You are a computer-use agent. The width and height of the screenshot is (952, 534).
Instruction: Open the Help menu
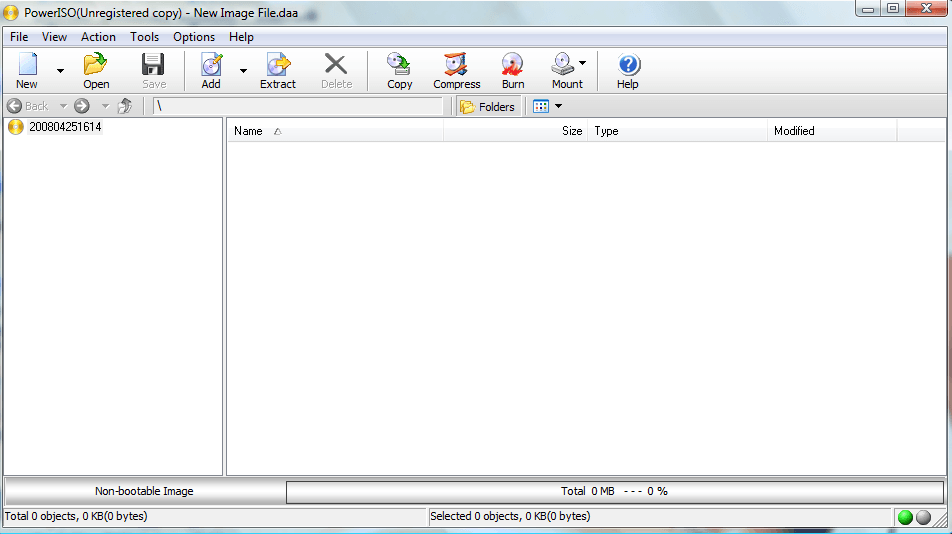click(241, 37)
